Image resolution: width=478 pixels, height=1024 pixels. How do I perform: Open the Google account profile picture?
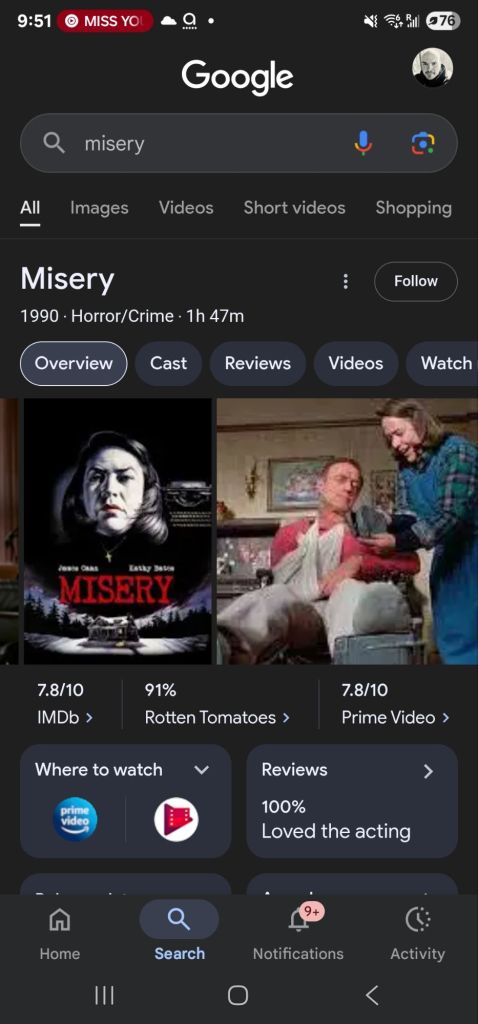[432, 67]
